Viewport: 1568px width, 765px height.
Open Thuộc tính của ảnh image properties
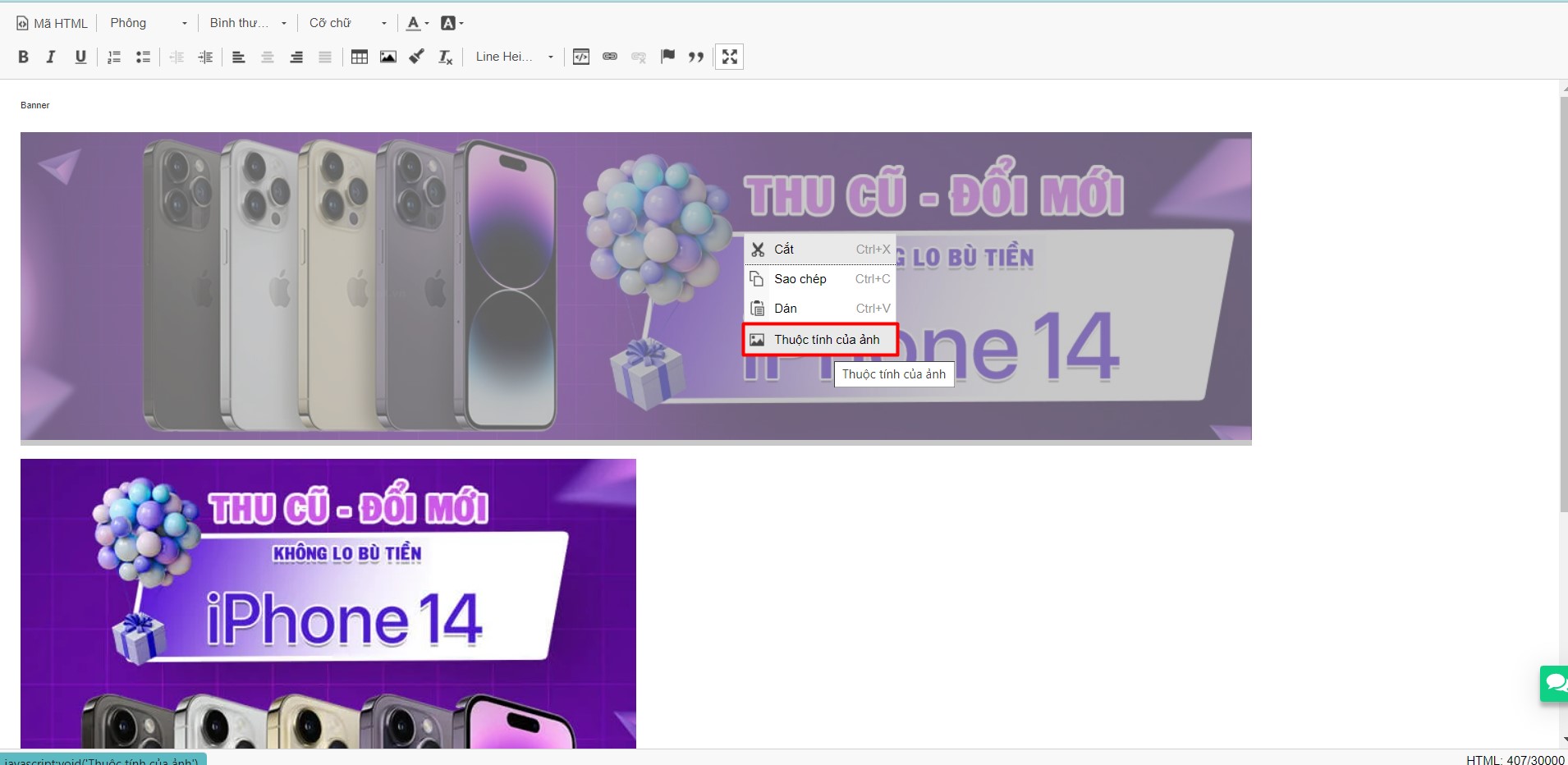819,340
